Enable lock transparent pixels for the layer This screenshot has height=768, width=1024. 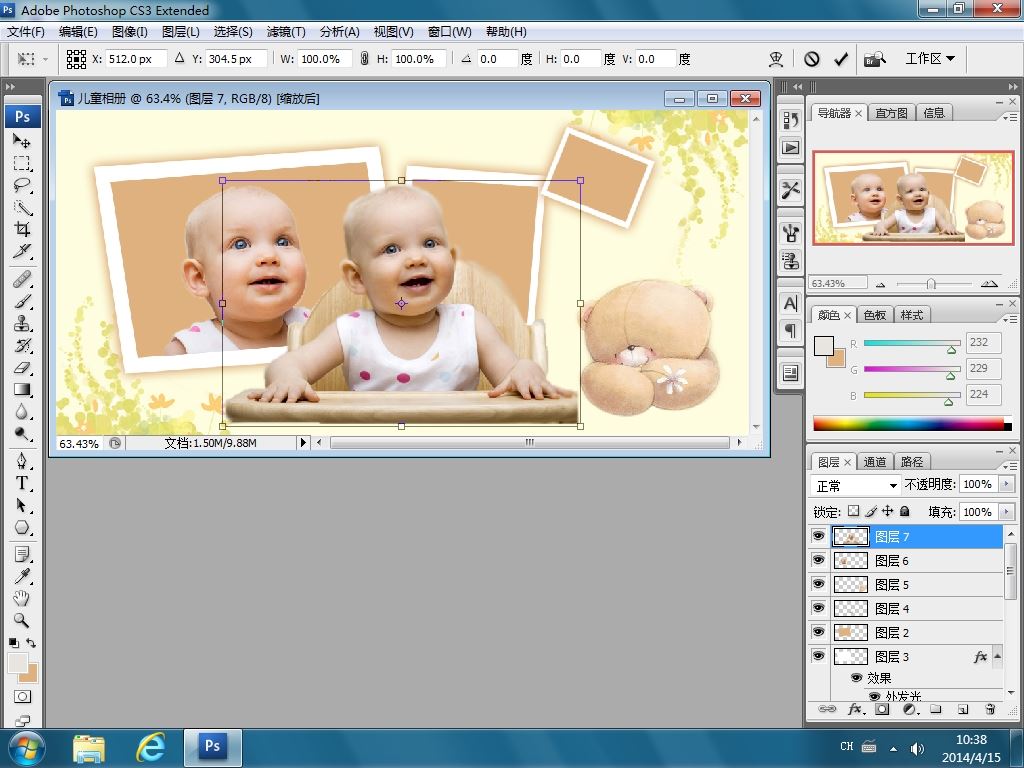pos(853,511)
